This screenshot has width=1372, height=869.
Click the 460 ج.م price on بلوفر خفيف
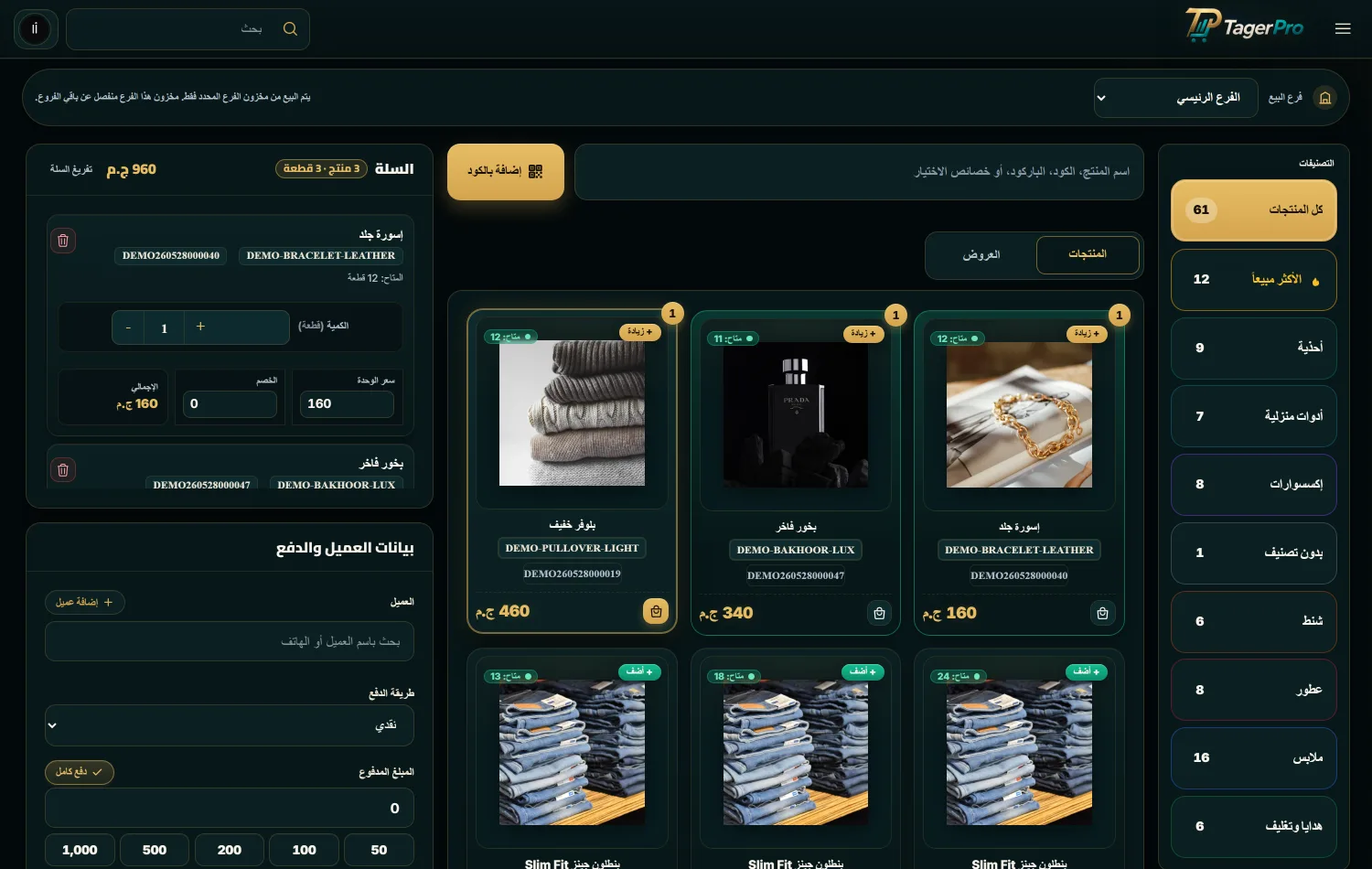point(502,611)
